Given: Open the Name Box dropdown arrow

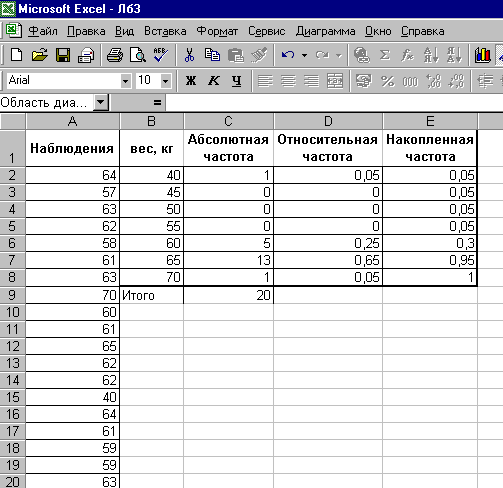Looking at the screenshot, I should (x=101, y=102).
